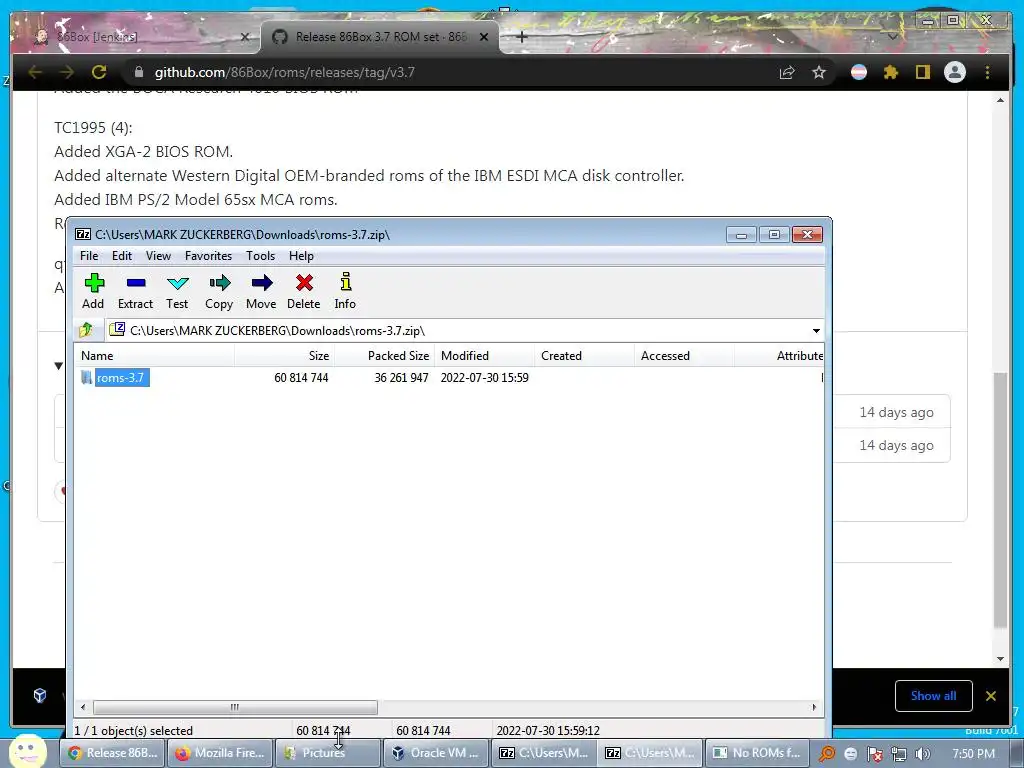Share this page from the address bar
This screenshot has height=768, width=1024.
(x=787, y=72)
